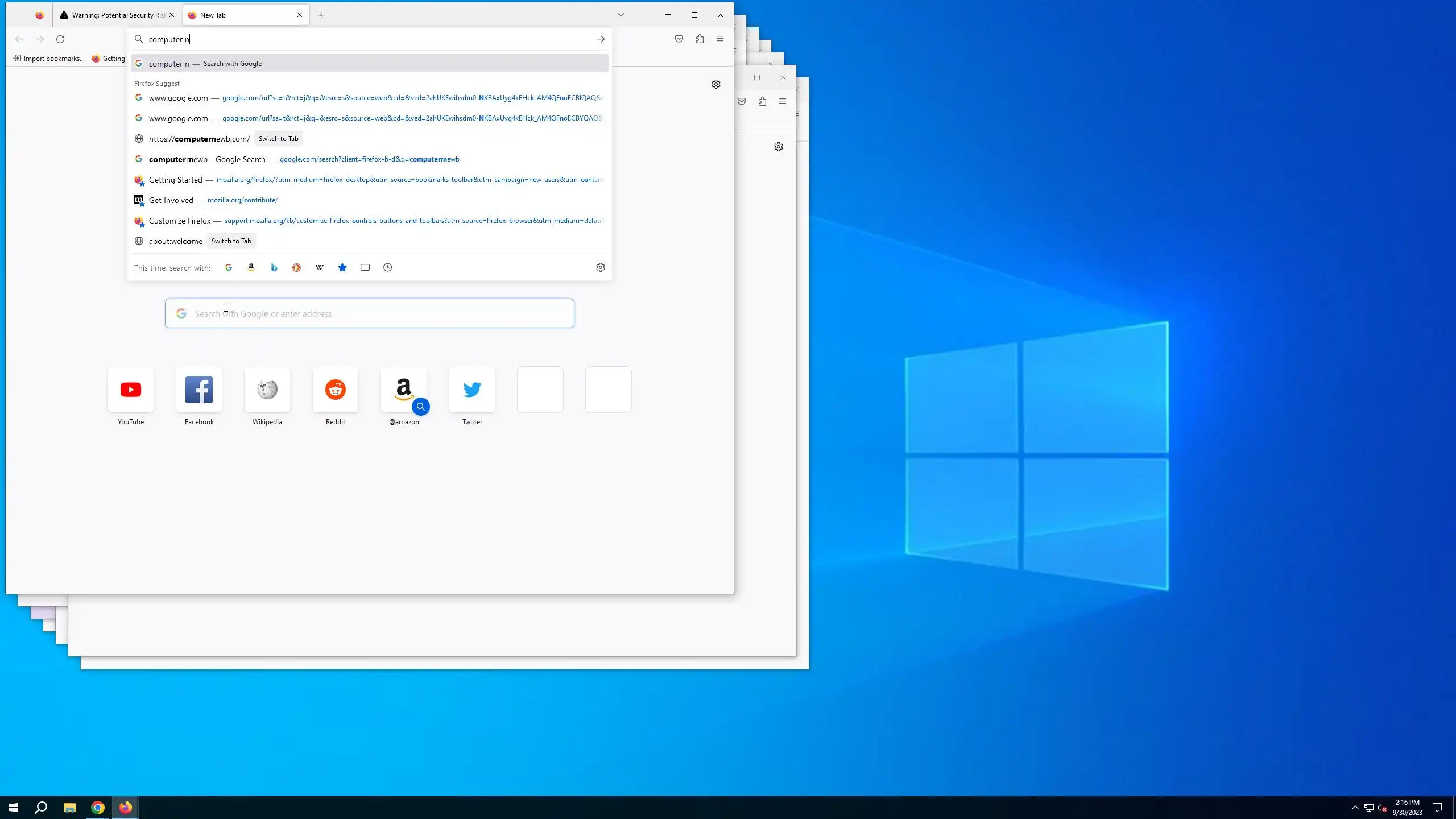Search with Wikipedia one-off engine icon

coord(320,267)
